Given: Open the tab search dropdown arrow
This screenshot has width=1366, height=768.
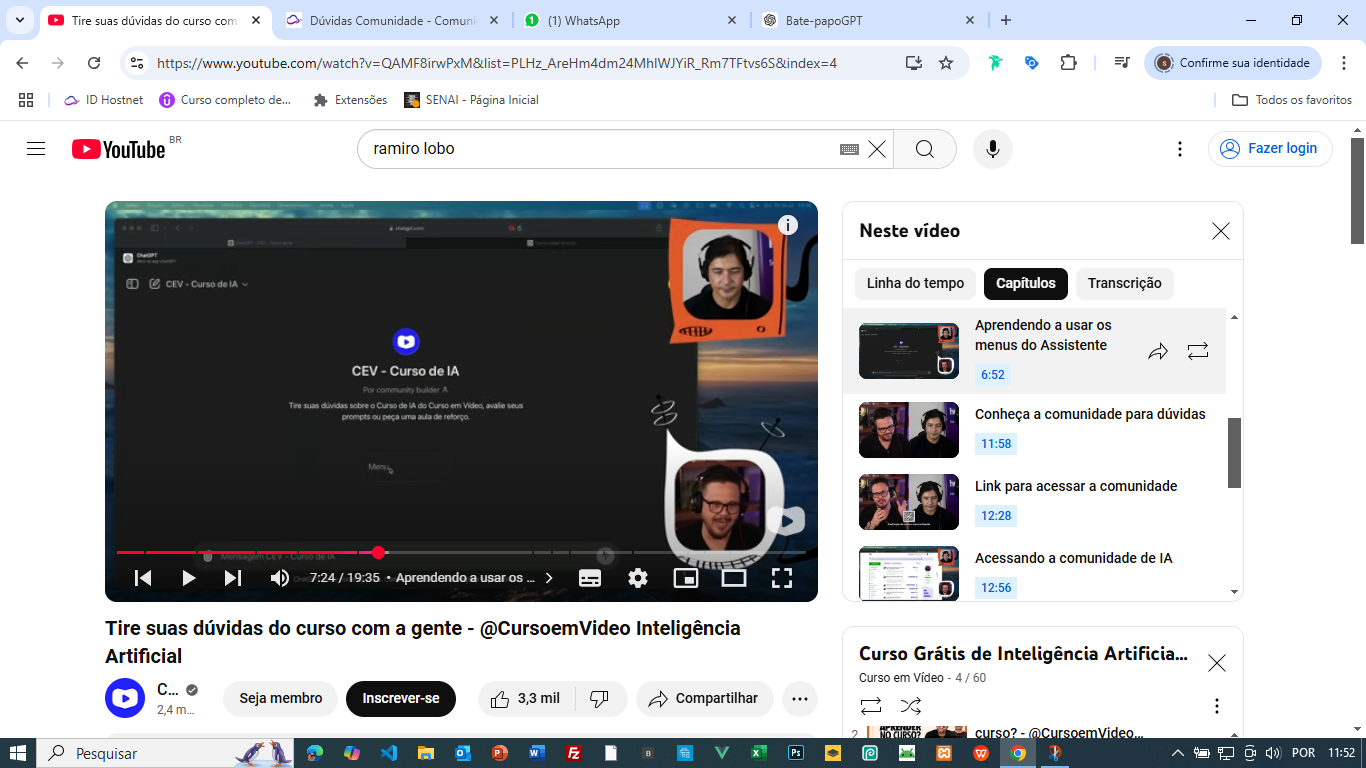Looking at the screenshot, I should coord(19,20).
